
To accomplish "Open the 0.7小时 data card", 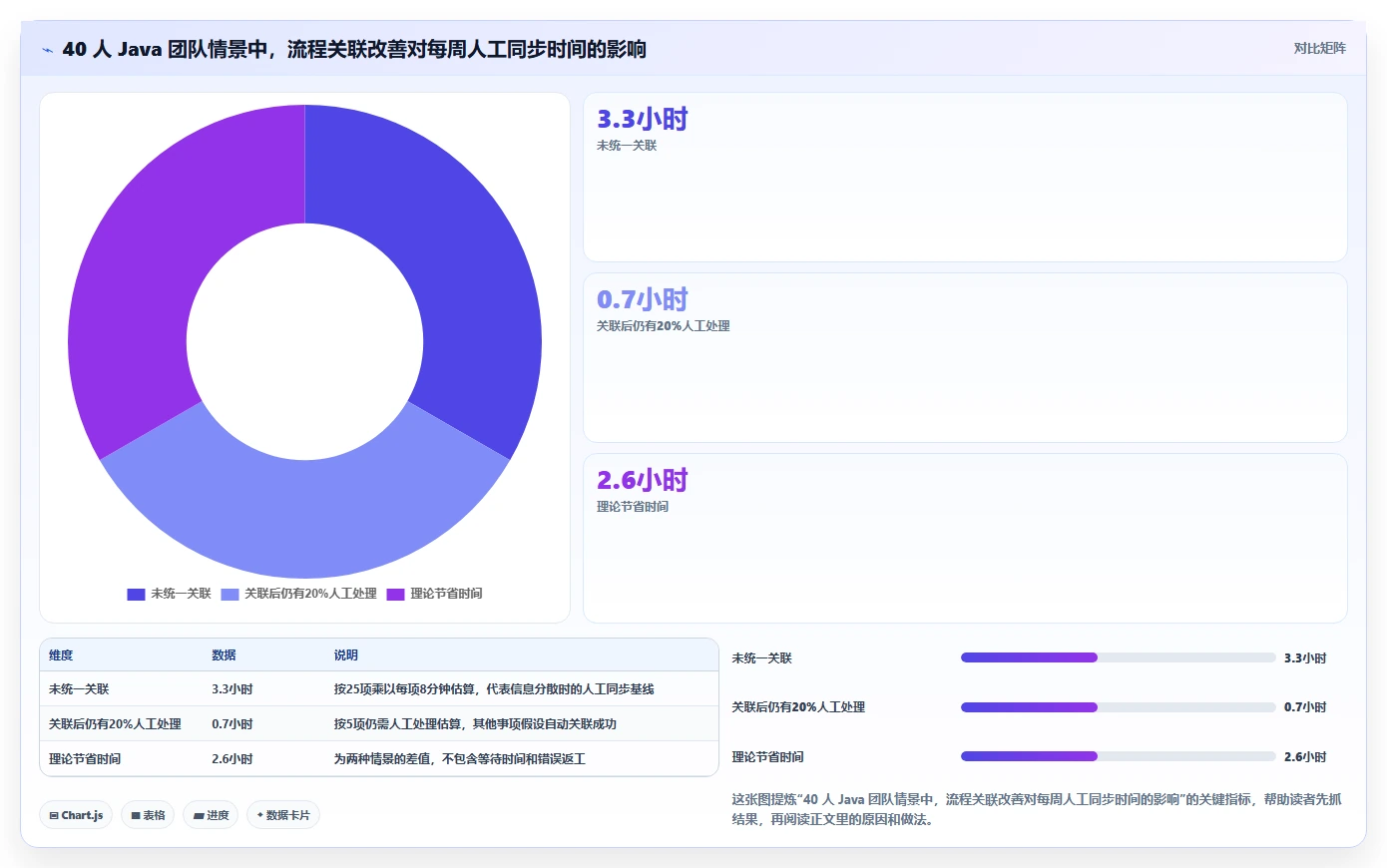I will pos(965,358).
